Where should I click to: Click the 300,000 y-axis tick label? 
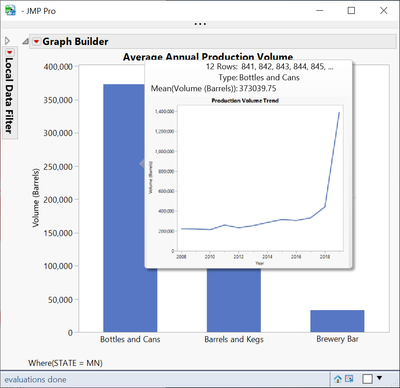58,133
